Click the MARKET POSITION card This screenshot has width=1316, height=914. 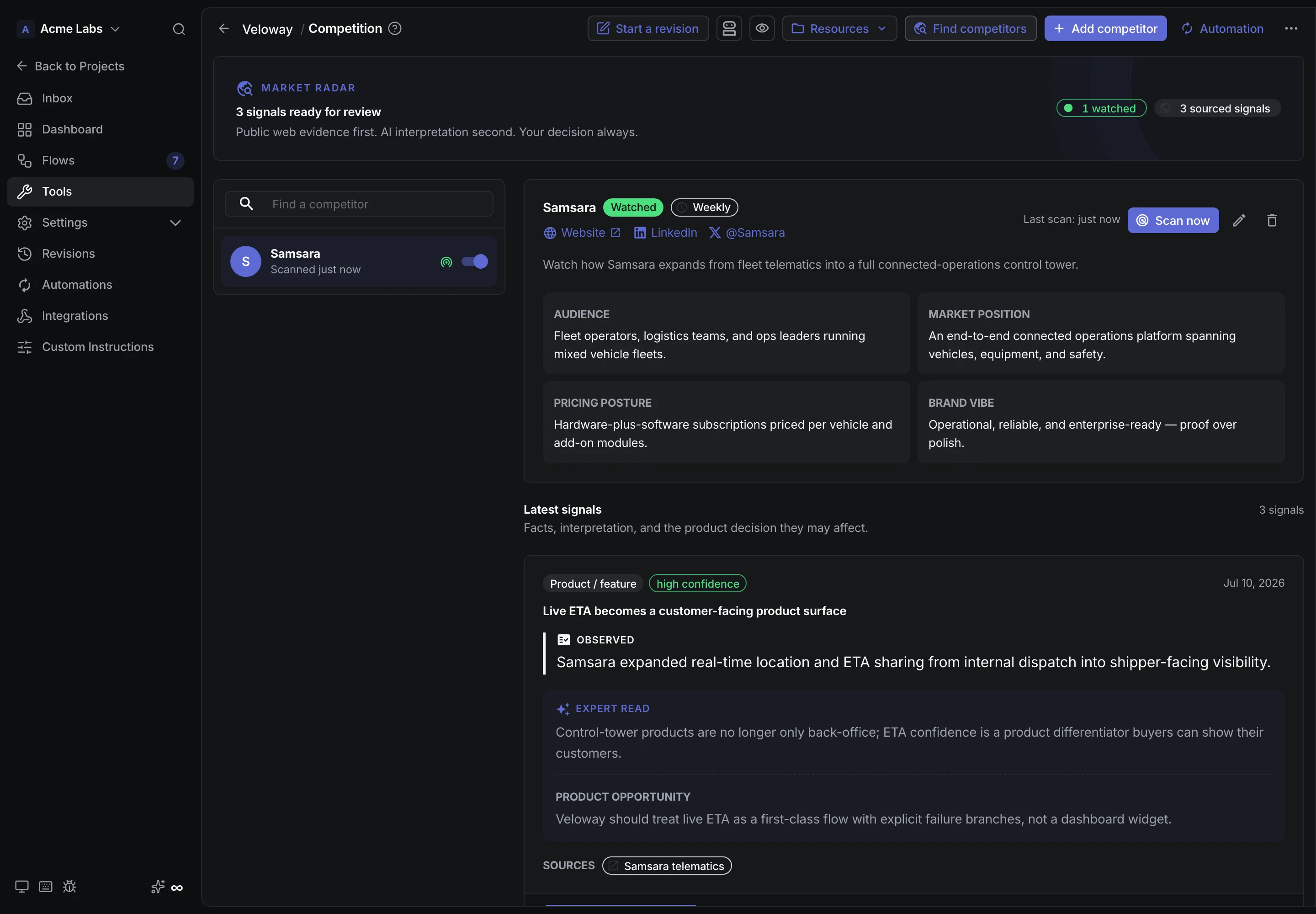point(1101,333)
